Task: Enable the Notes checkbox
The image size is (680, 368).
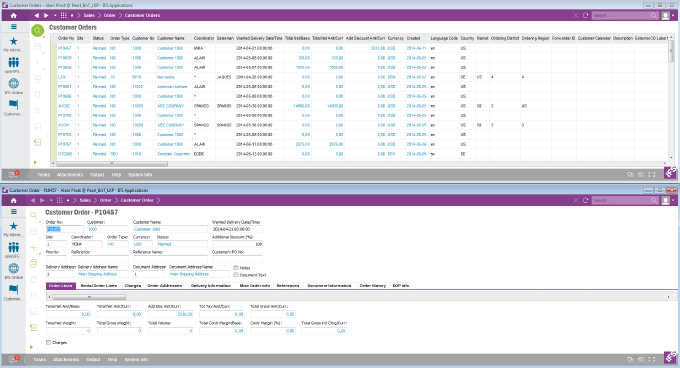Action: click(236, 268)
